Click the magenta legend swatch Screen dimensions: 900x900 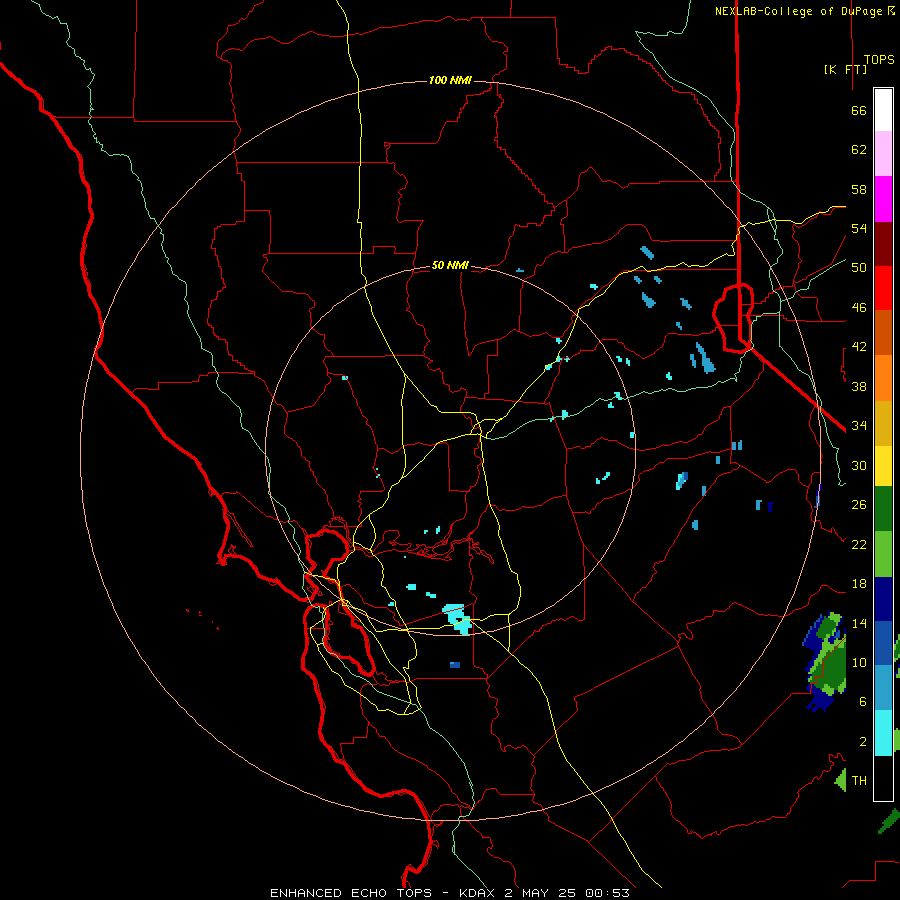click(883, 199)
